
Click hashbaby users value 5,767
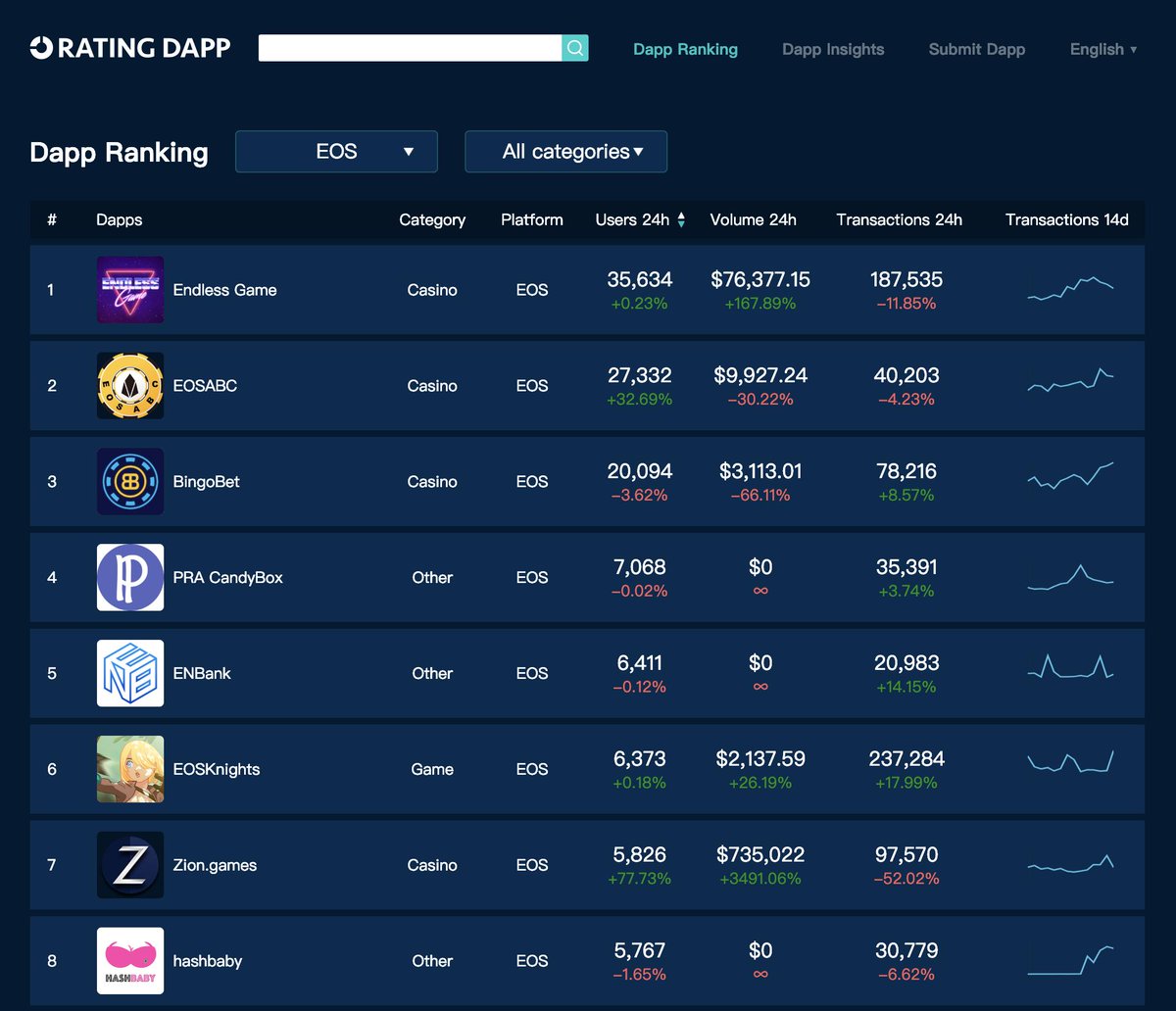point(640,951)
